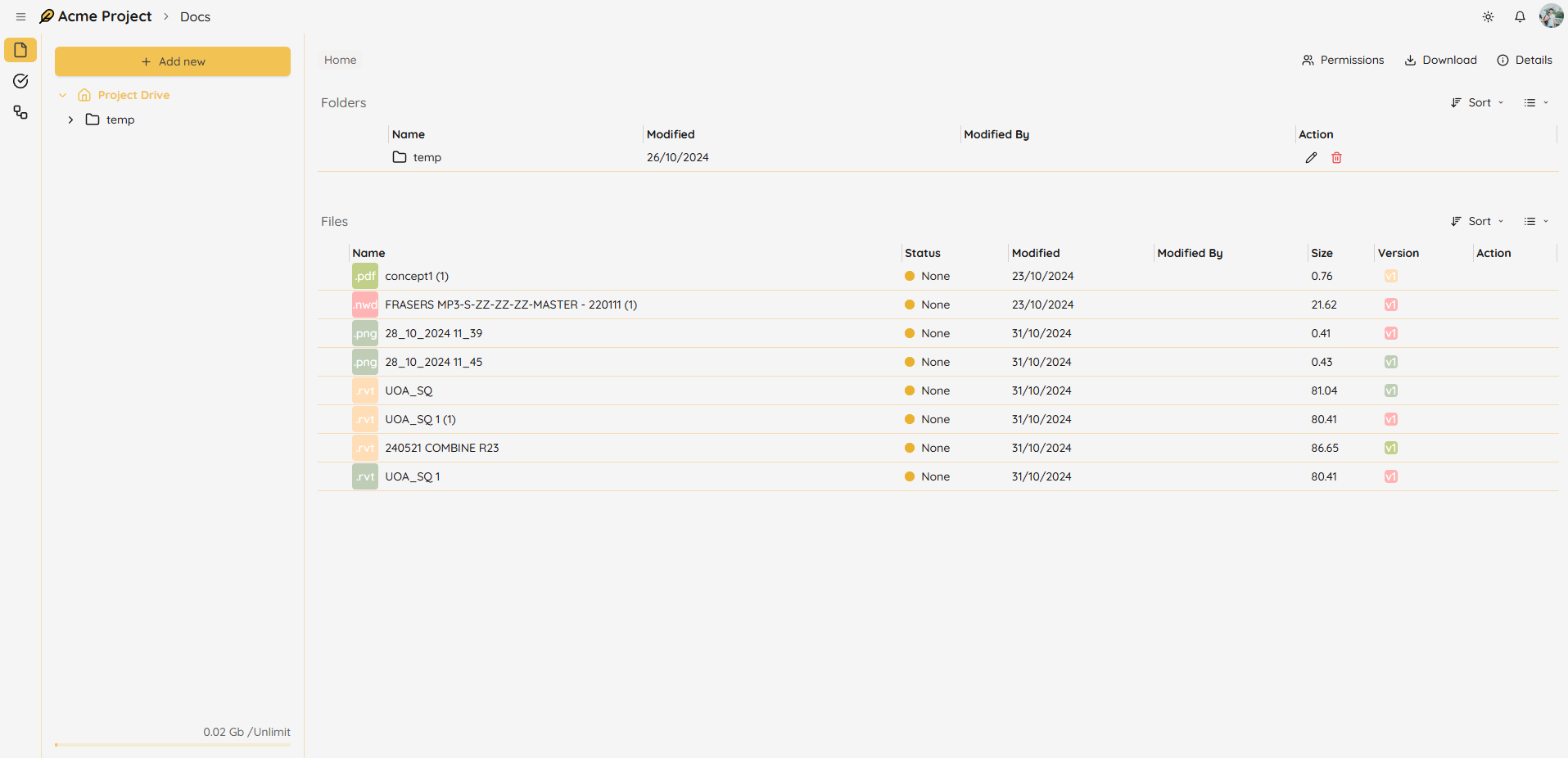Viewport: 1568px width, 758px height.
Task: Select the Home breadcrumb tab
Action: point(340,61)
